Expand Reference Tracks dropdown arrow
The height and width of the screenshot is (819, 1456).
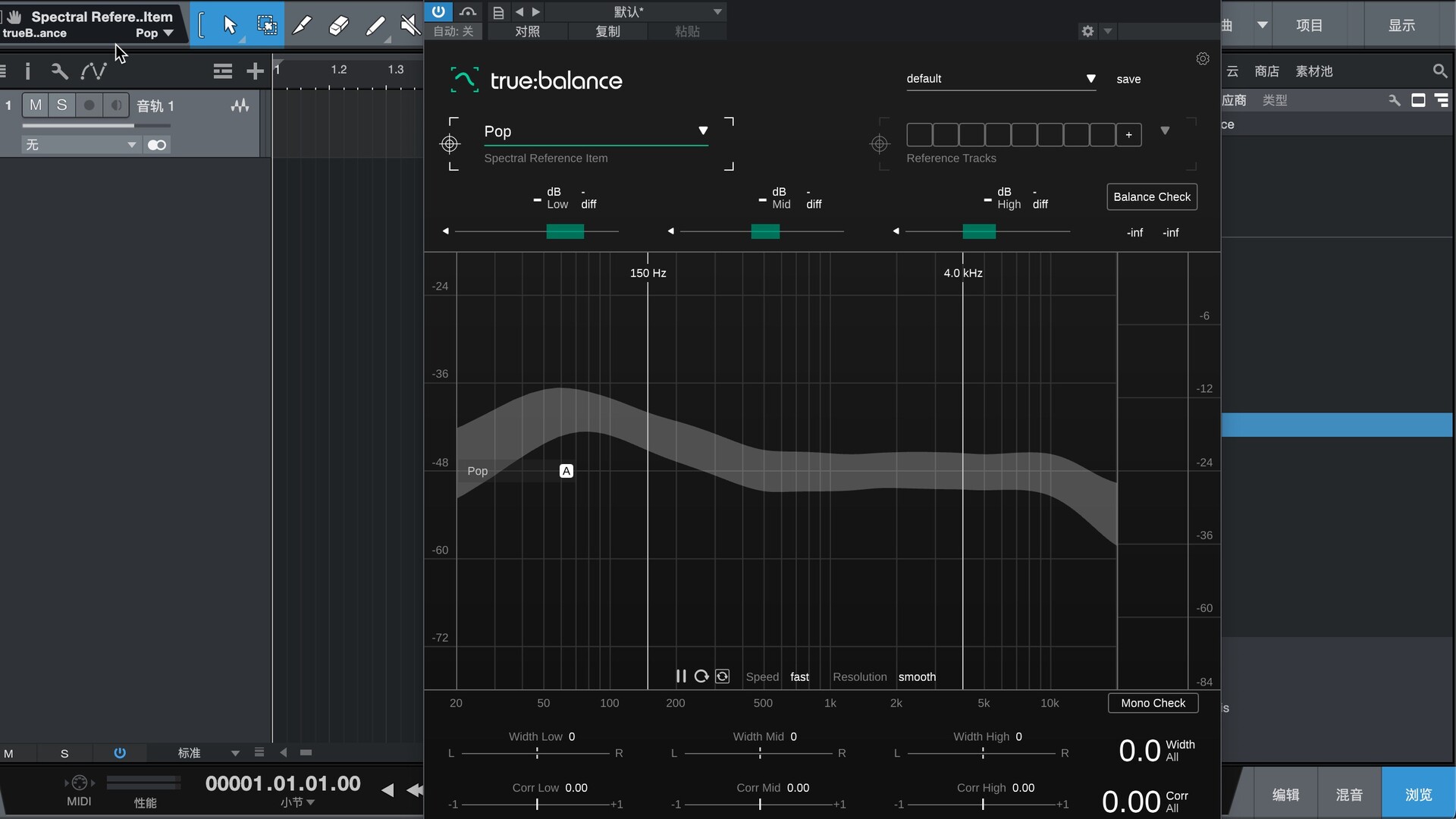[x=1166, y=131]
